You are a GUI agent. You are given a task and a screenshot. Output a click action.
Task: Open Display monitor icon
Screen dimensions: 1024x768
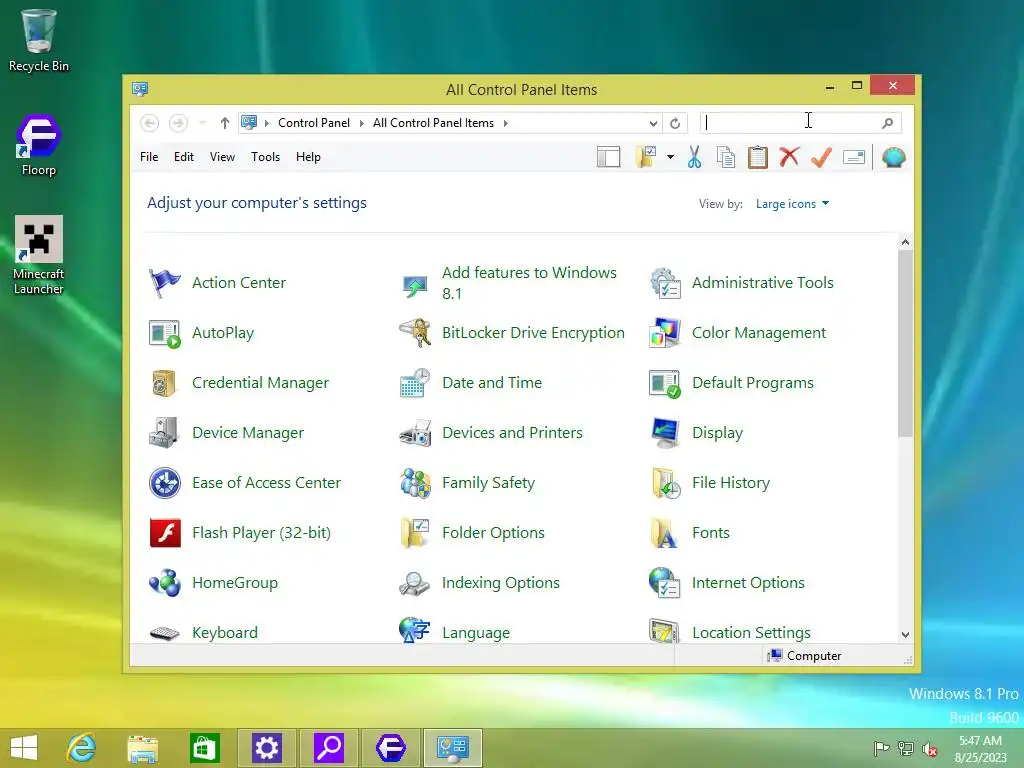point(665,433)
